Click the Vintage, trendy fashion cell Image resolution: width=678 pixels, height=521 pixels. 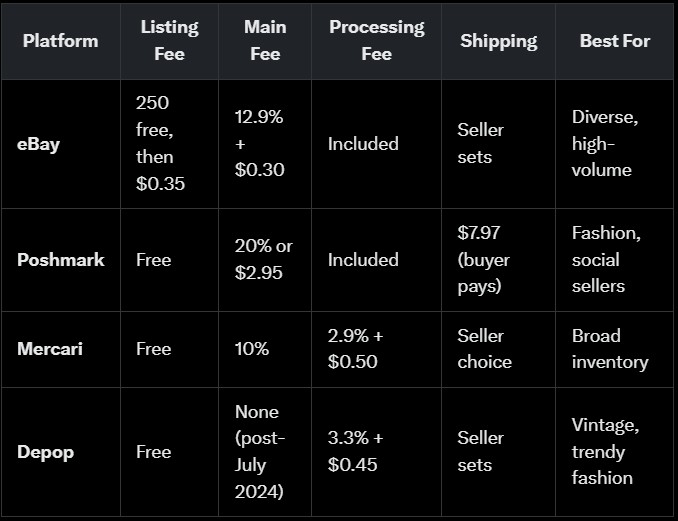(x=605, y=452)
